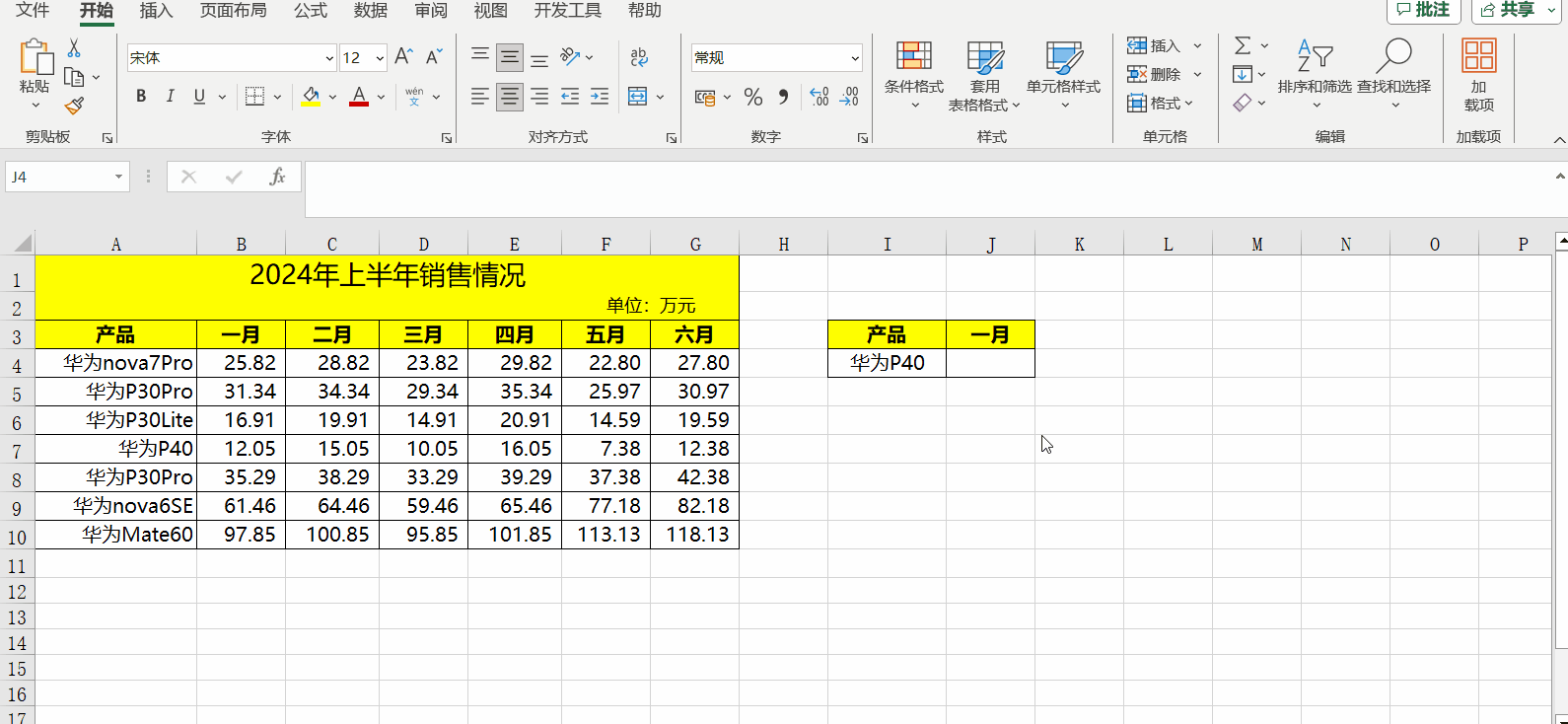Click the Find and Select magnifier icon
This screenshot has width=1568, height=724.
click(1393, 56)
